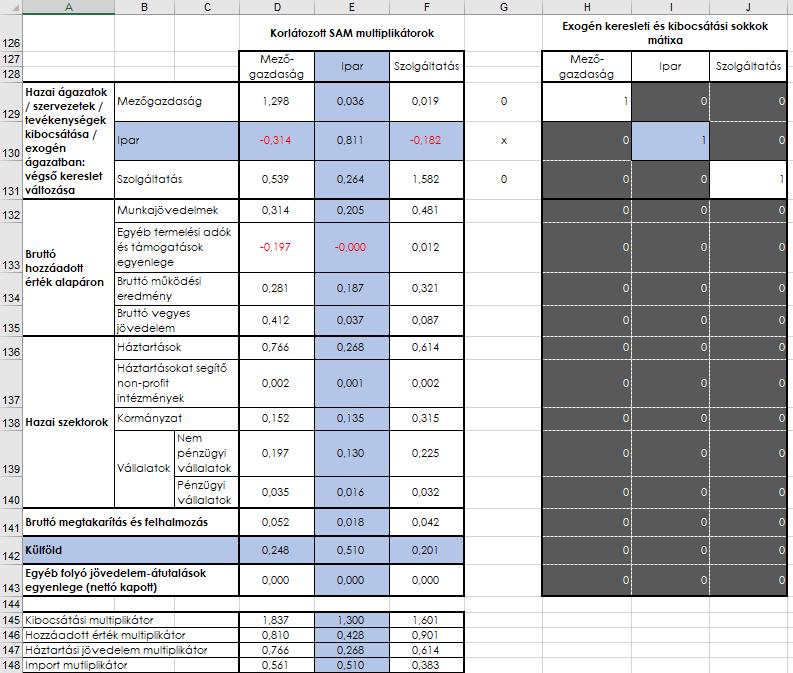
Task: Click the Szolgáltatás header in the shock matrix
Action: pyautogui.click(x=748, y=66)
